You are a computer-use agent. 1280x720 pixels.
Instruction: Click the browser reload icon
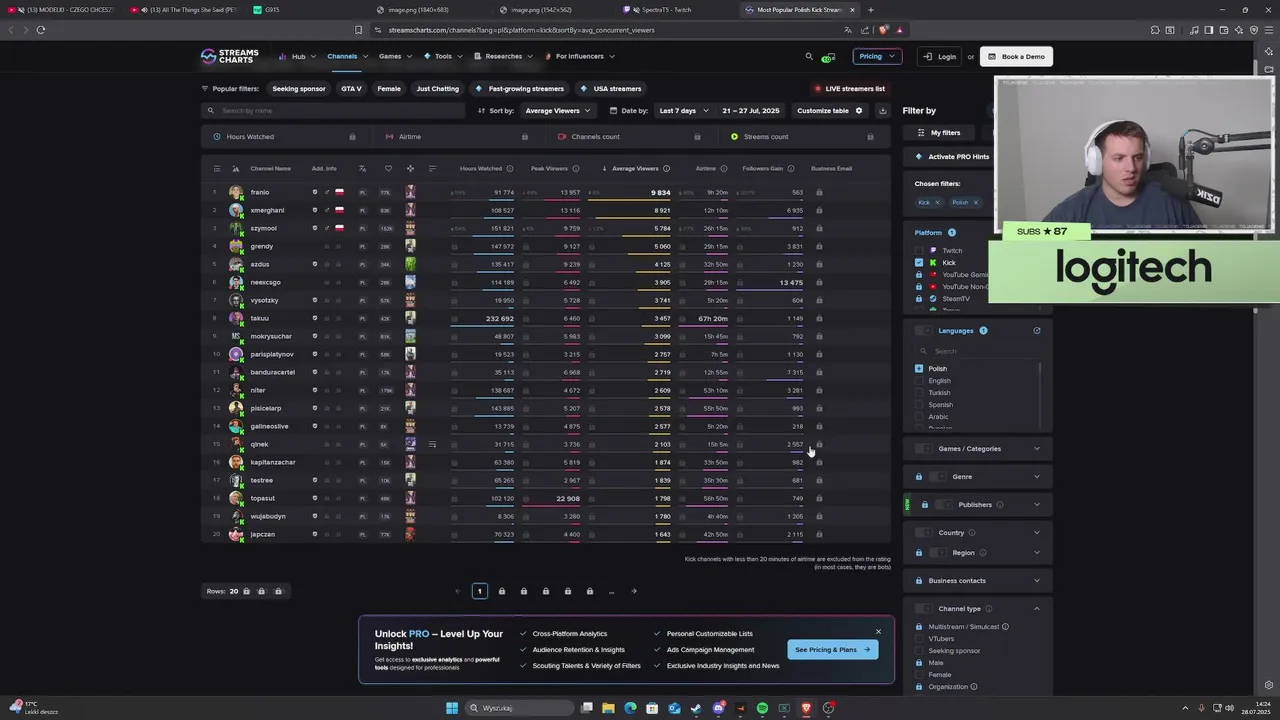pos(40,30)
